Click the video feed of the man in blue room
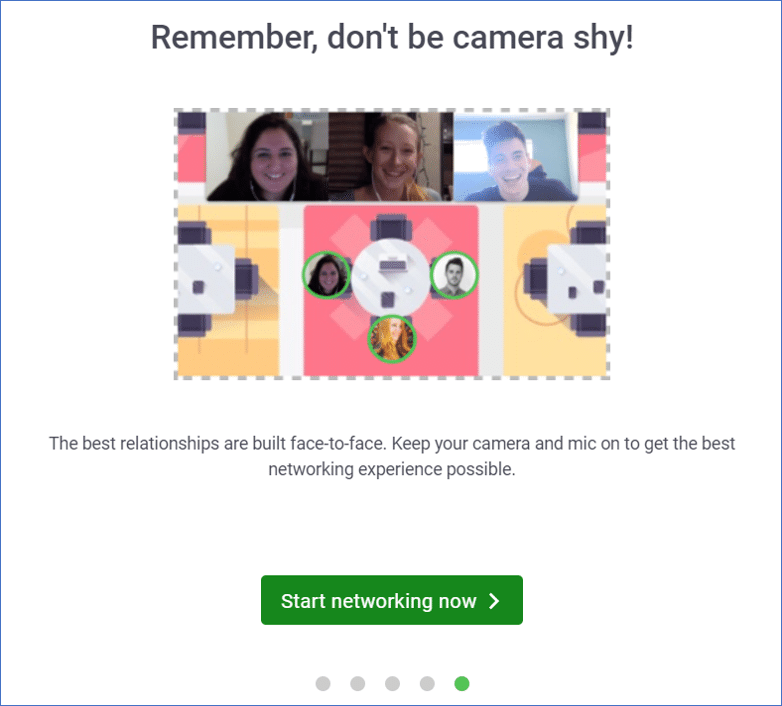The image size is (782, 706). pyautogui.click(x=516, y=157)
